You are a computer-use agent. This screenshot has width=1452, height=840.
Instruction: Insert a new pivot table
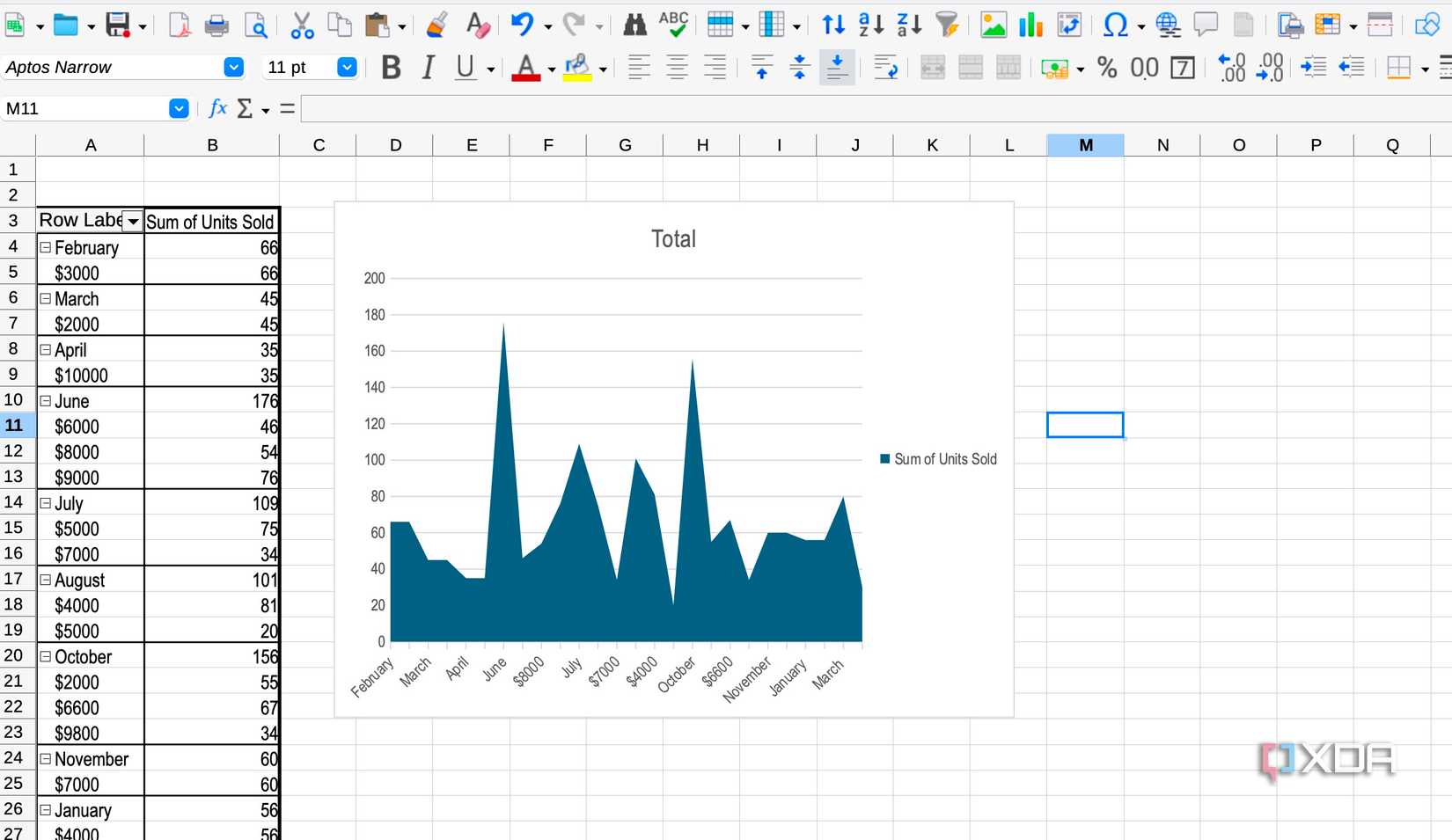tap(1069, 25)
